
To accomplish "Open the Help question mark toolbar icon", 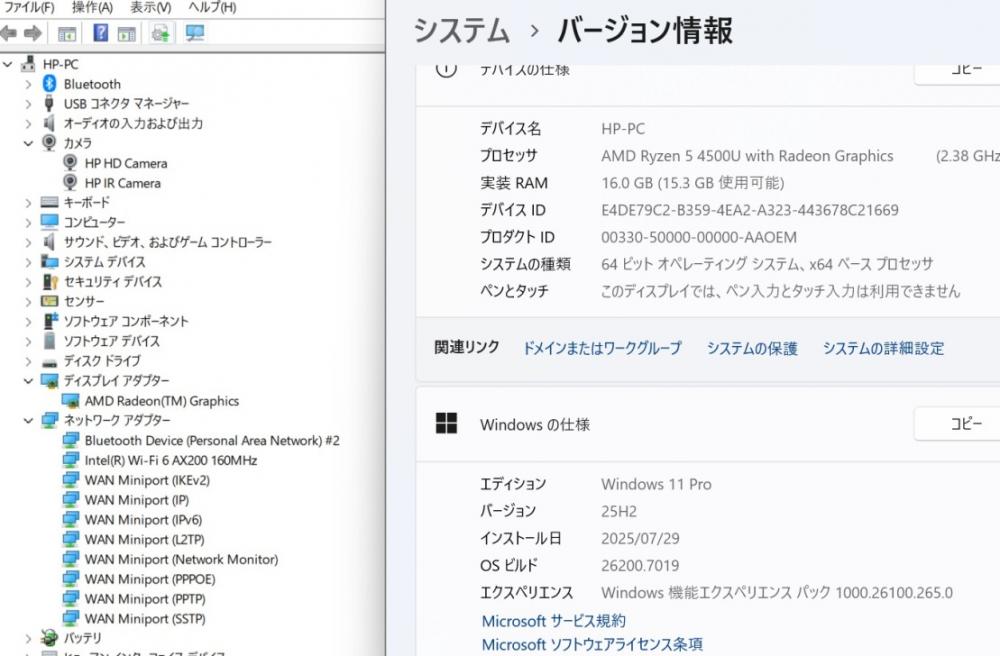I will click(100, 33).
